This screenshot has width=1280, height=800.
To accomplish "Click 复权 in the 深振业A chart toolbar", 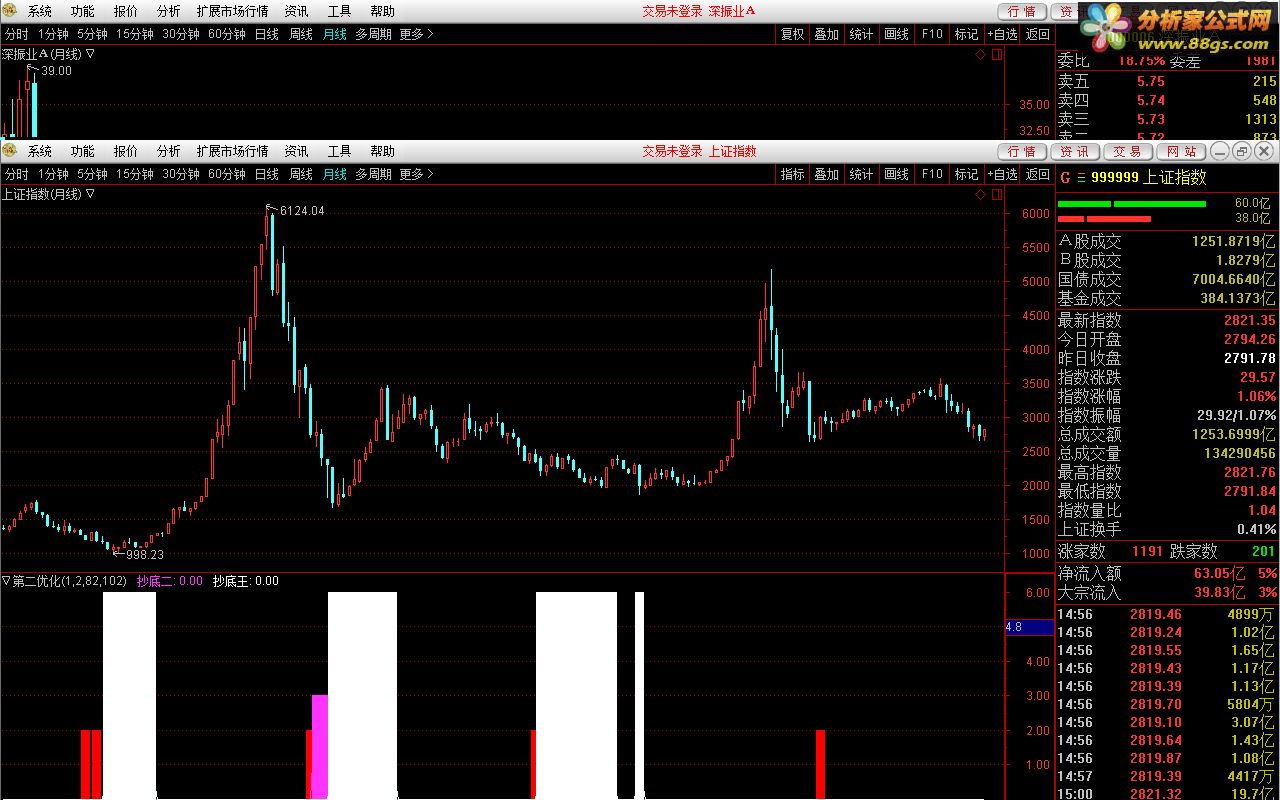I will tap(793, 34).
